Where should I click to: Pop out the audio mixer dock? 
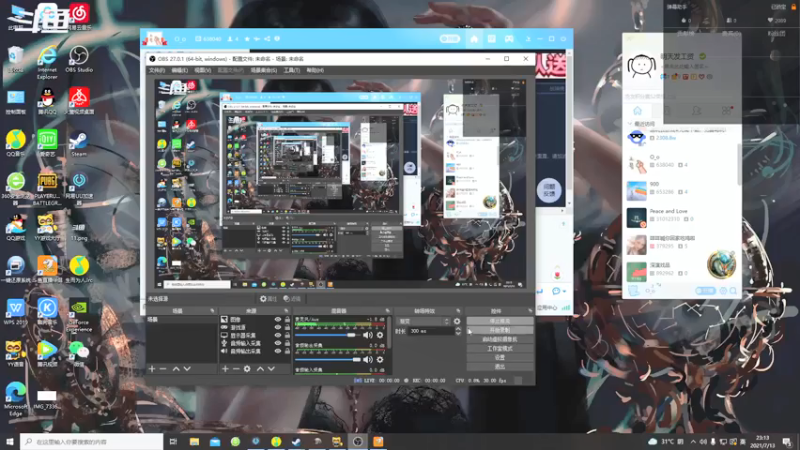[x=388, y=311]
